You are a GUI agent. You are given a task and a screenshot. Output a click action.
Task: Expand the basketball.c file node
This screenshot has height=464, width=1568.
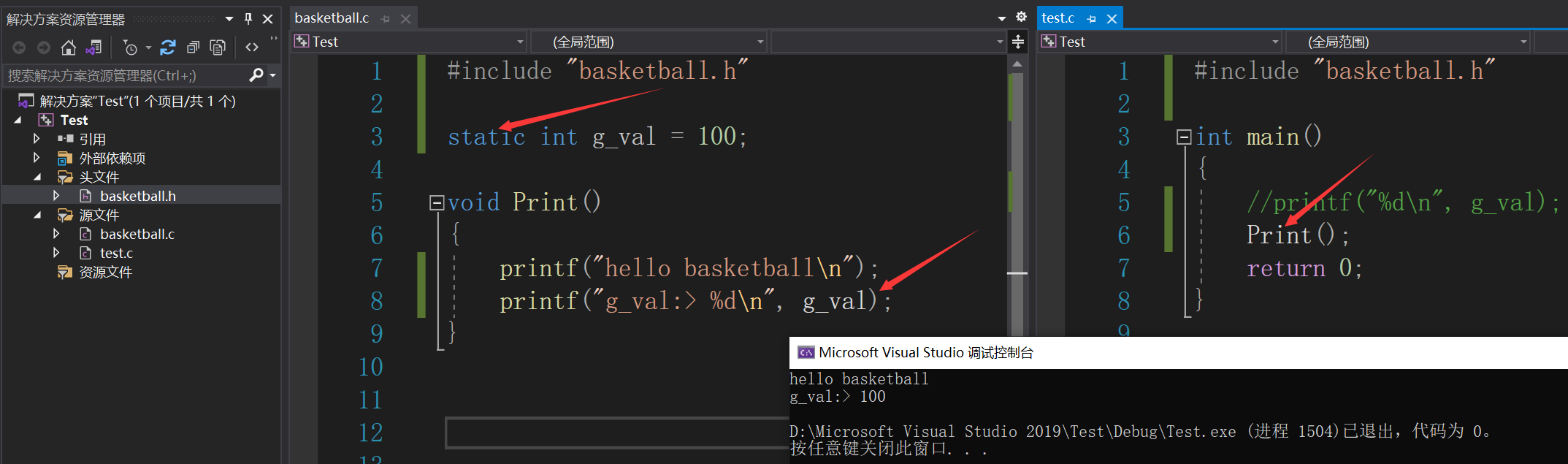tap(56, 233)
